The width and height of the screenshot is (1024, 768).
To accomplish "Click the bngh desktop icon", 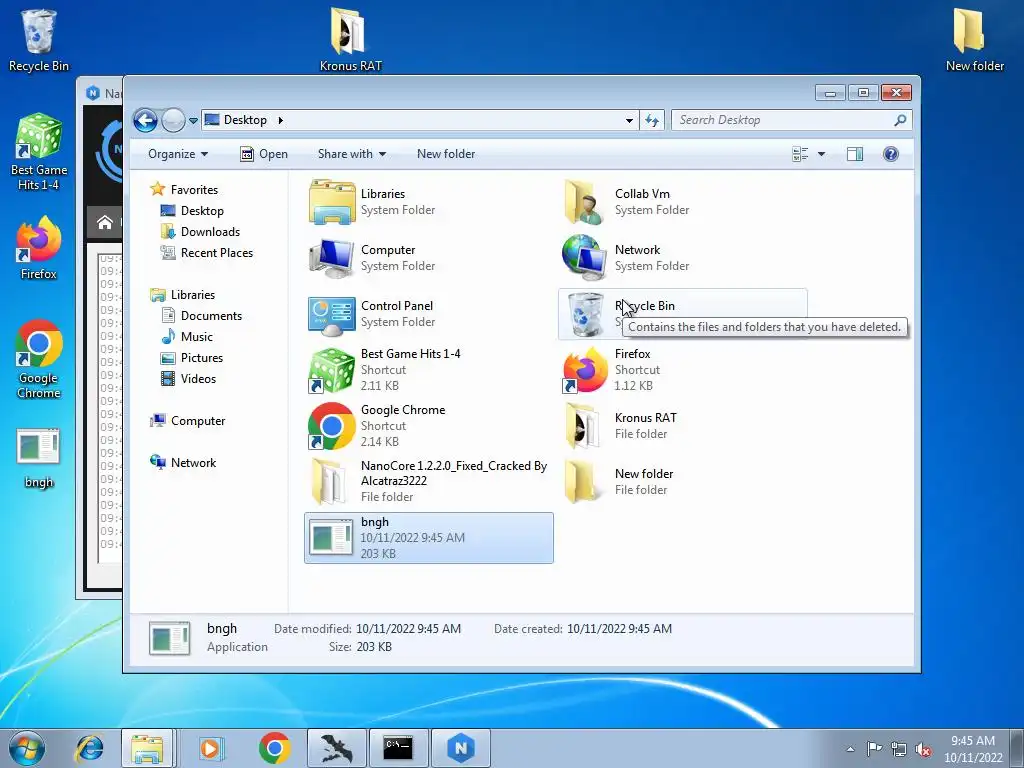I will click(x=39, y=458).
